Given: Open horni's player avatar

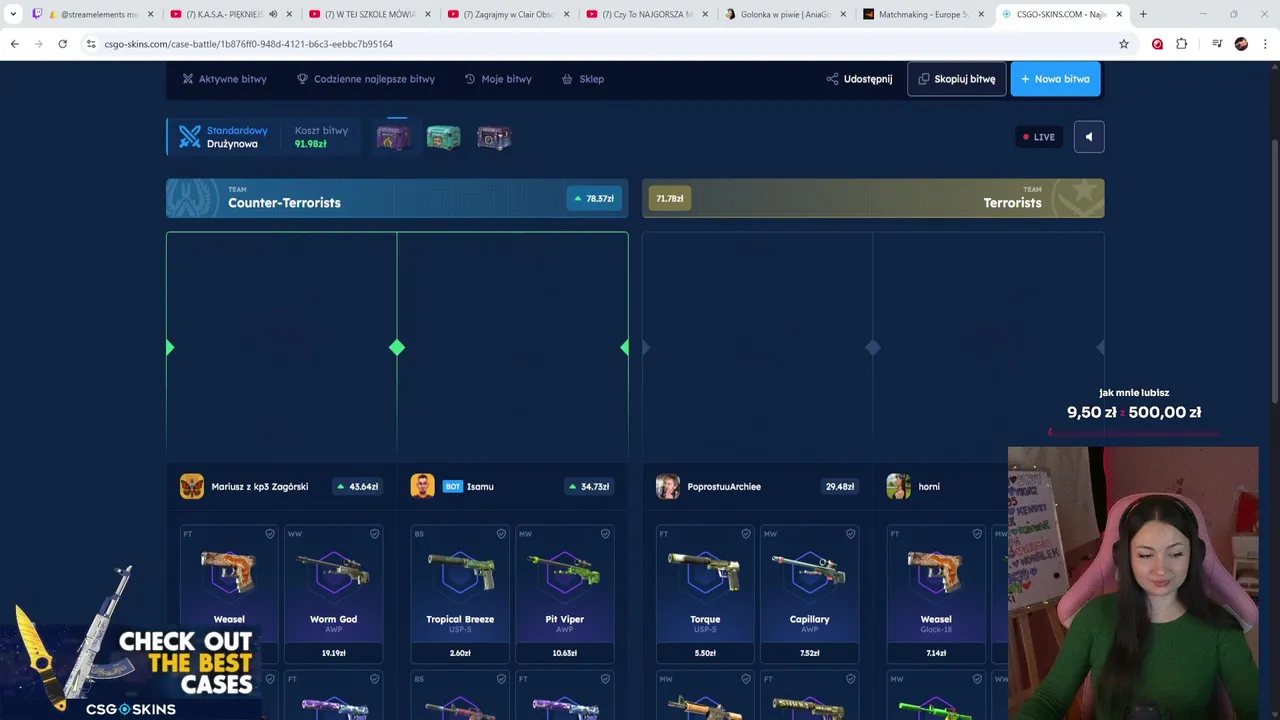Looking at the screenshot, I should (898, 486).
